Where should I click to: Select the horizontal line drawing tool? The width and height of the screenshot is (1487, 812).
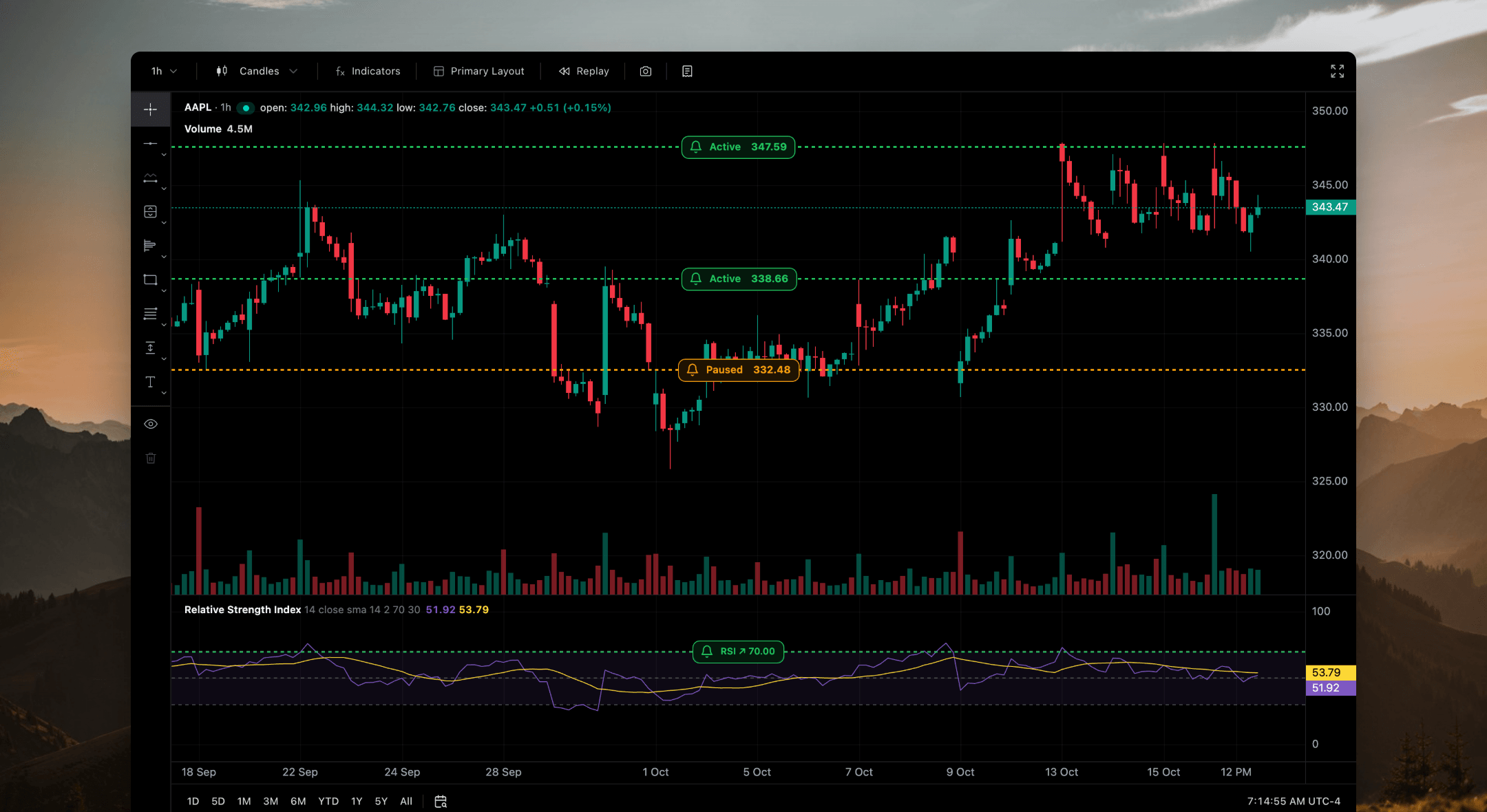click(150, 143)
